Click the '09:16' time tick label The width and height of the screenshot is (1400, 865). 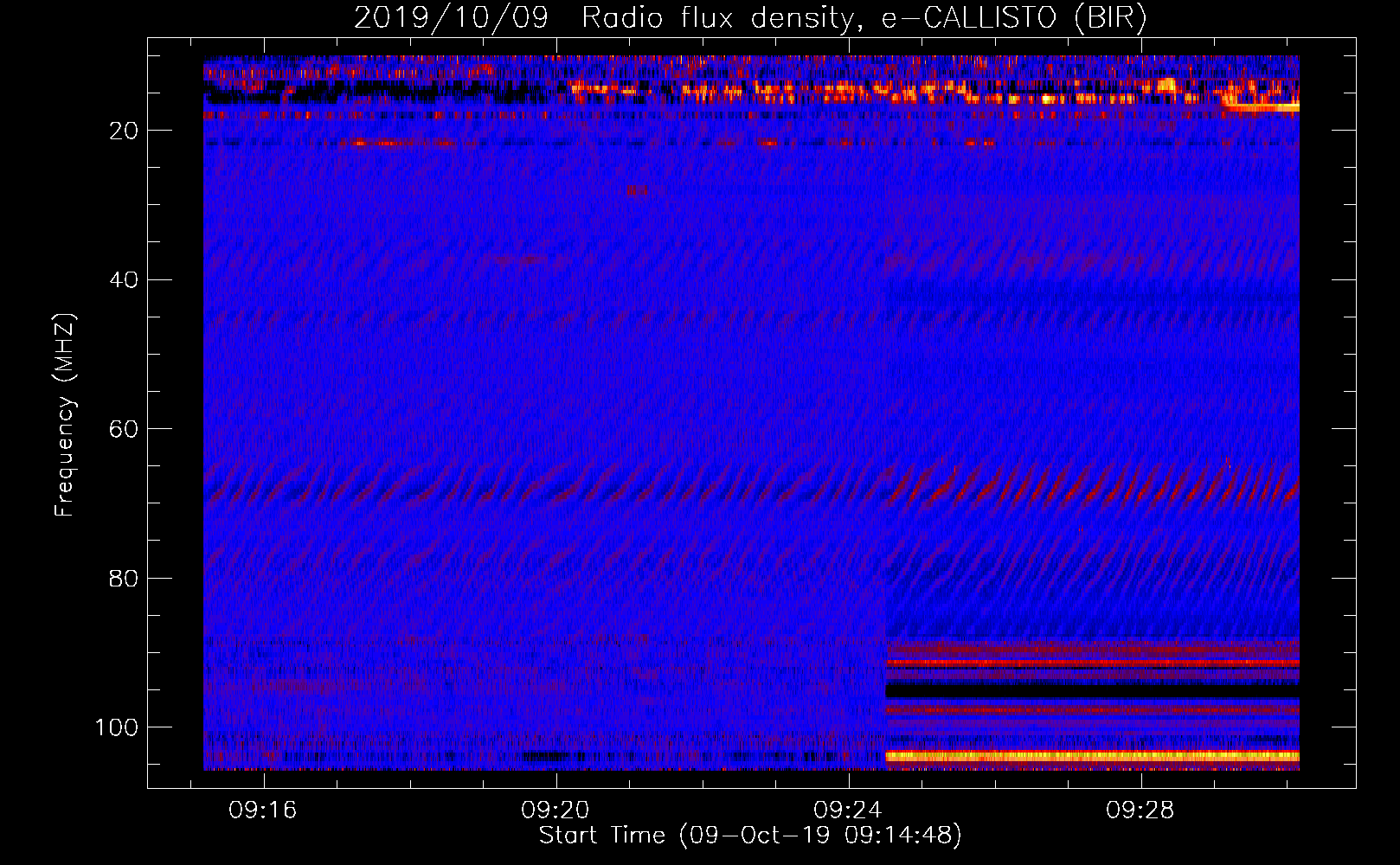tap(262, 810)
